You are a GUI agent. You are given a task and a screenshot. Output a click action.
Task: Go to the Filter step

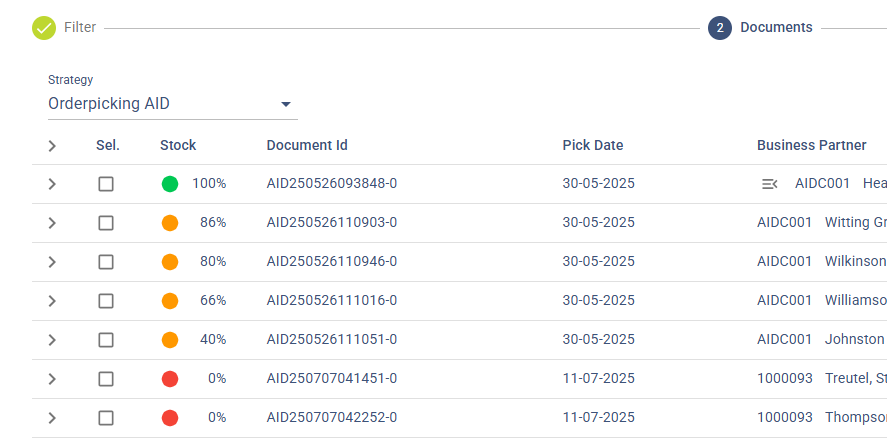[80, 28]
